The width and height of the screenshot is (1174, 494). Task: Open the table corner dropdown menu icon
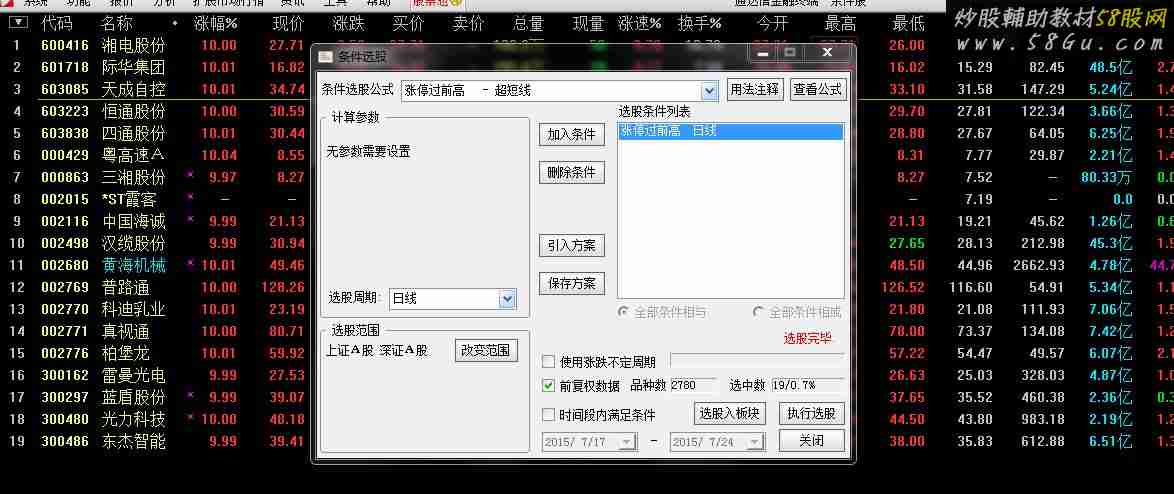18,23
